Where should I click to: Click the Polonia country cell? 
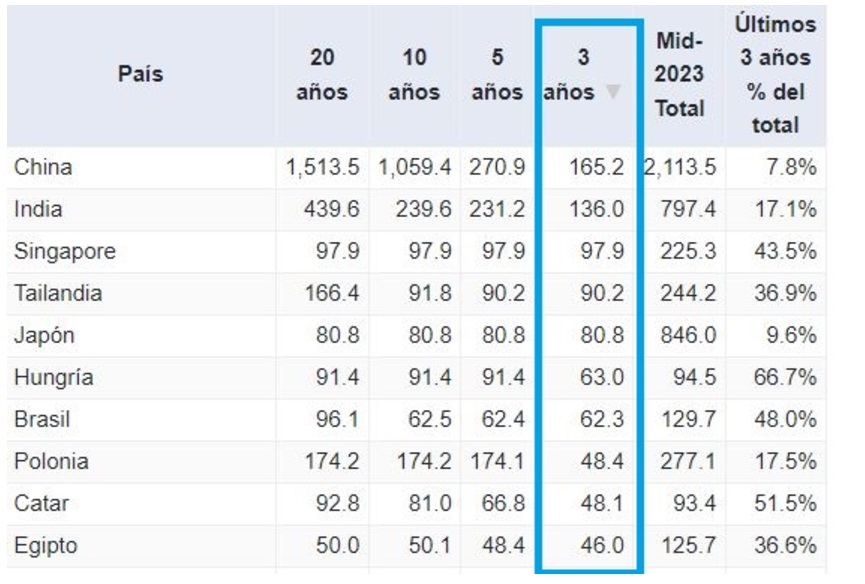(x=51, y=462)
